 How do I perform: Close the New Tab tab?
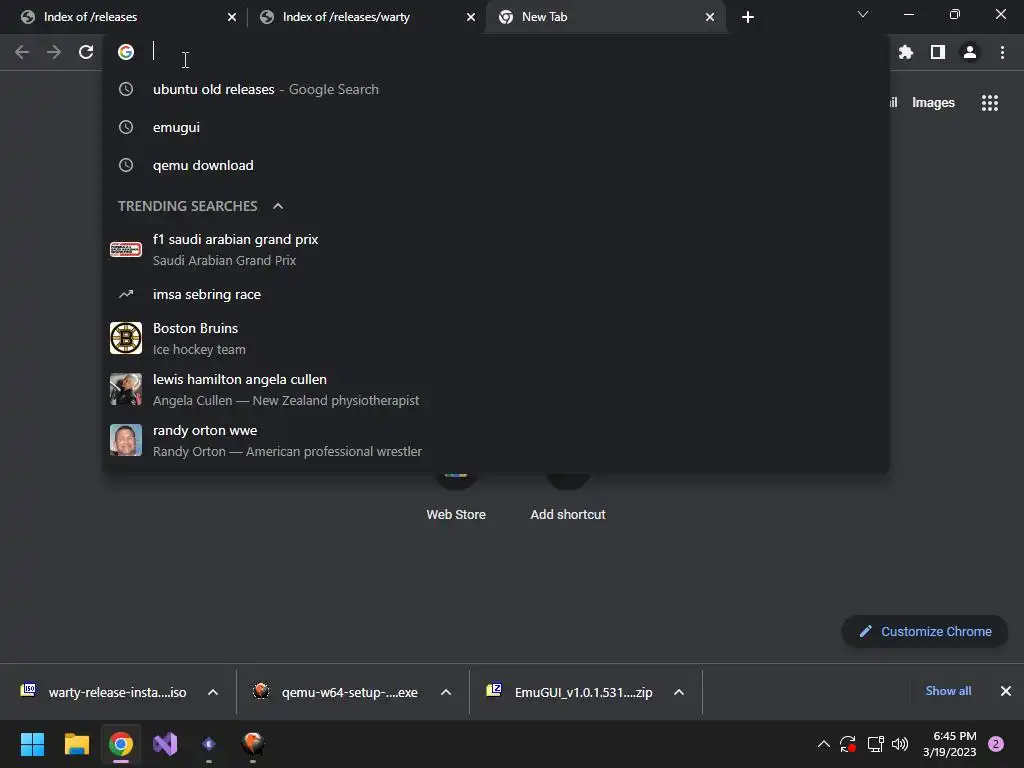710,17
